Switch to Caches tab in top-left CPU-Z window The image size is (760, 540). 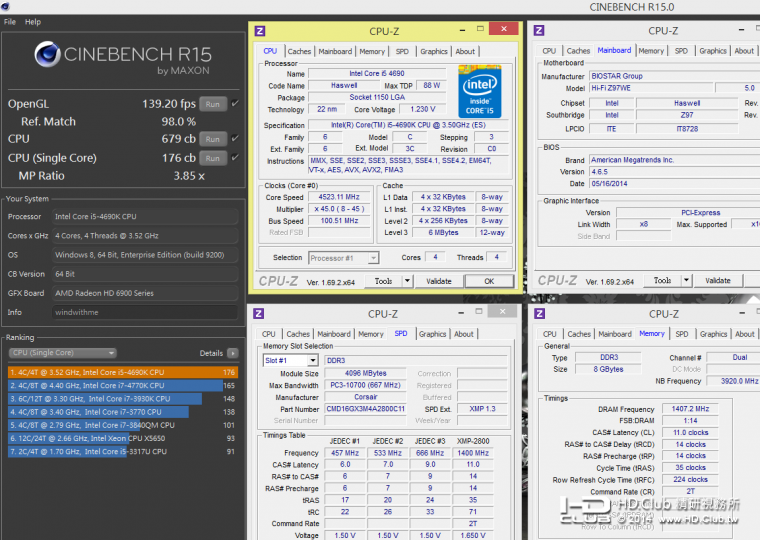point(299,51)
